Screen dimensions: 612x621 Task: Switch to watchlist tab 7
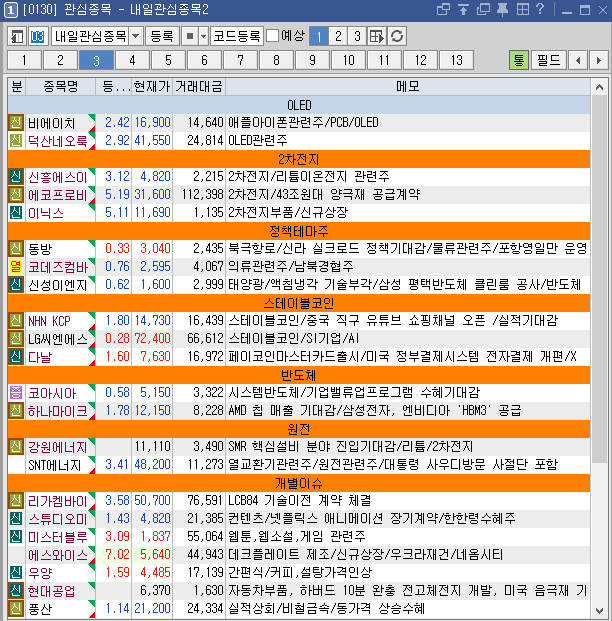(240, 60)
